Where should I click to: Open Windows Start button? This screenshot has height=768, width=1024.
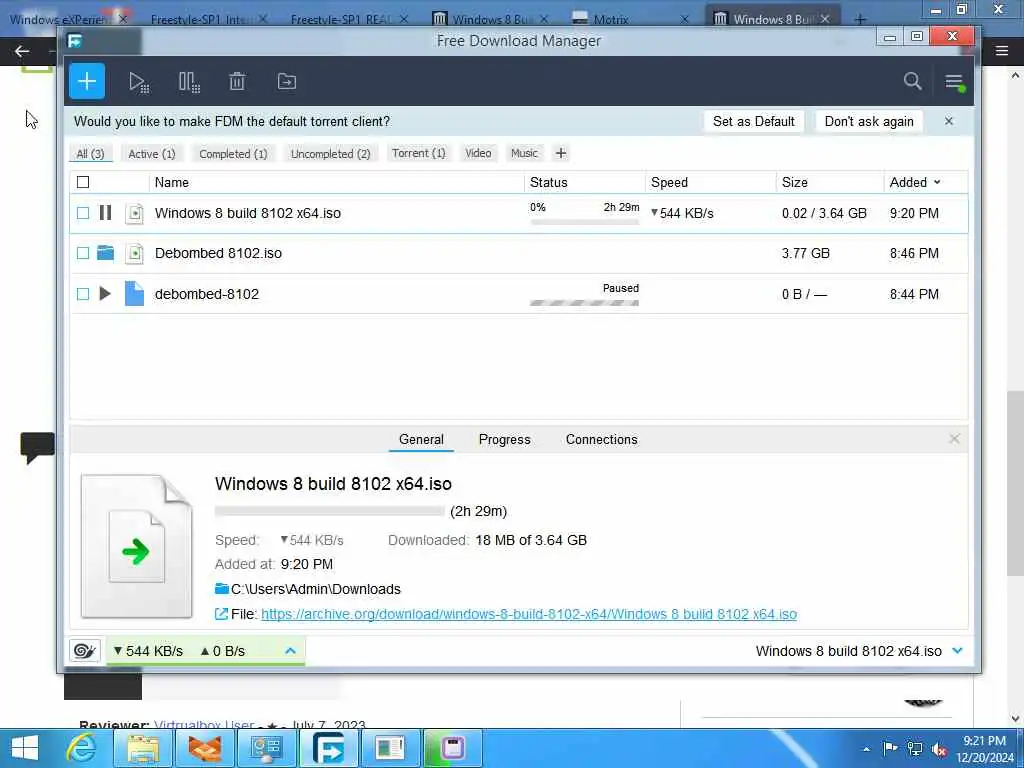24,748
